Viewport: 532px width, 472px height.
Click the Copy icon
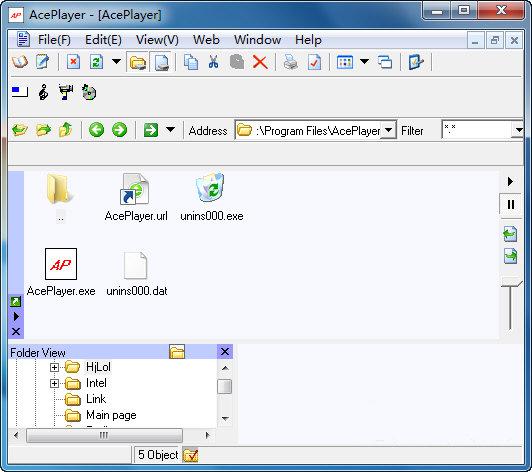(x=191, y=62)
